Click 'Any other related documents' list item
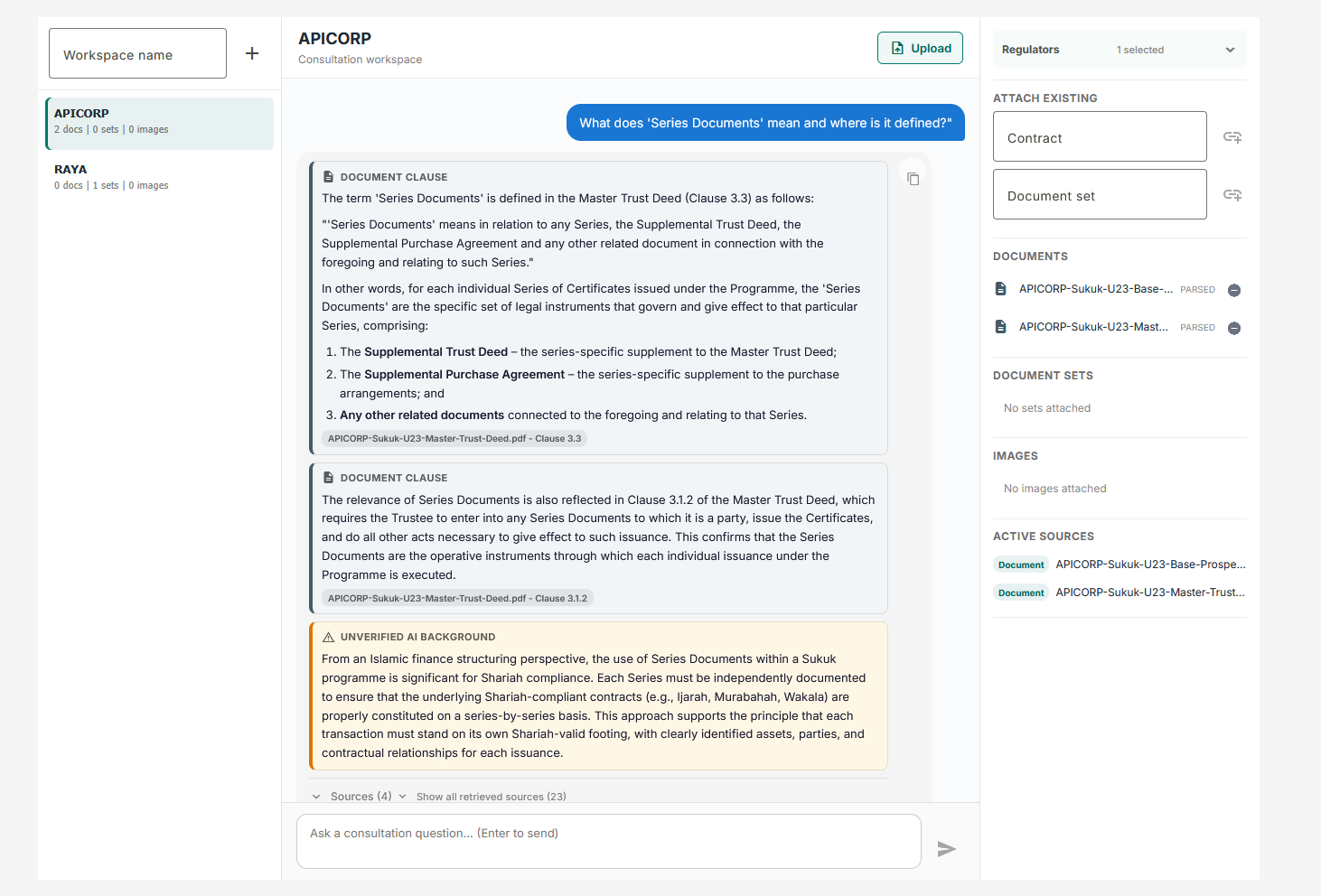1321x896 pixels. click(x=422, y=415)
